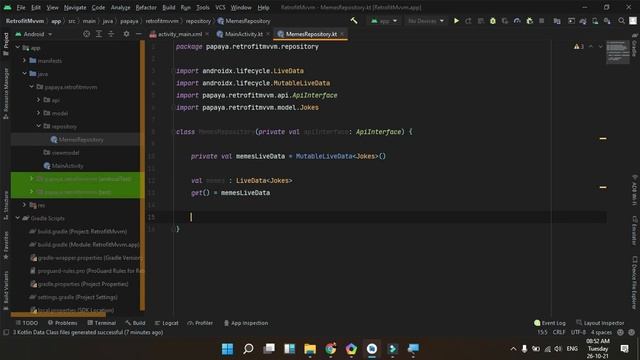Open File Explorer from taskbar

pyautogui.click(x=310, y=349)
